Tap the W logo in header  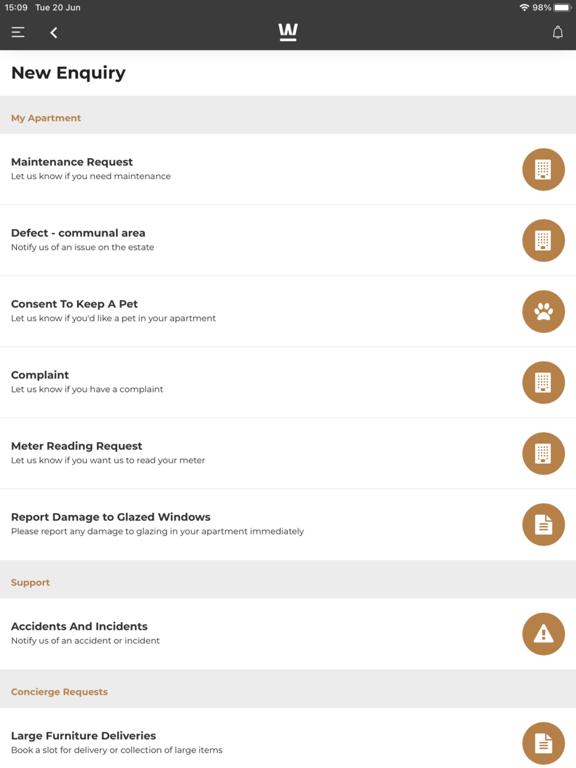(288, 32)
